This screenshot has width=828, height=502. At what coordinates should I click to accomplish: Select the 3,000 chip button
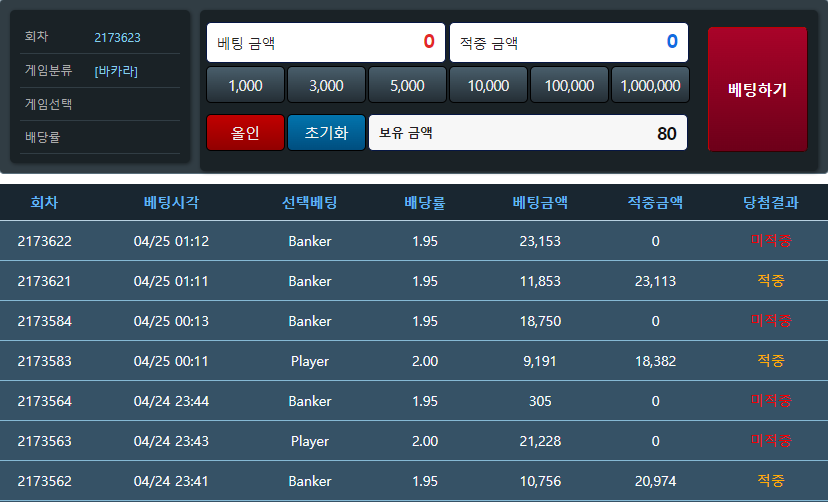point(326,86)
